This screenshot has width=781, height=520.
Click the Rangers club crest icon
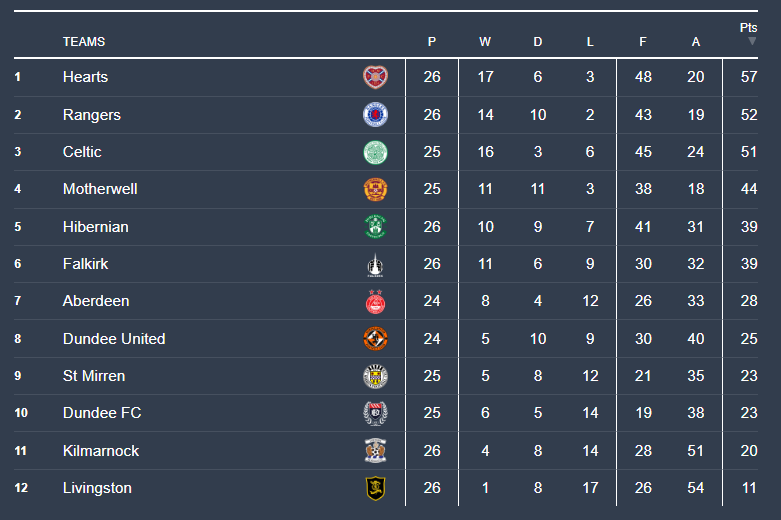click(375, 115)
